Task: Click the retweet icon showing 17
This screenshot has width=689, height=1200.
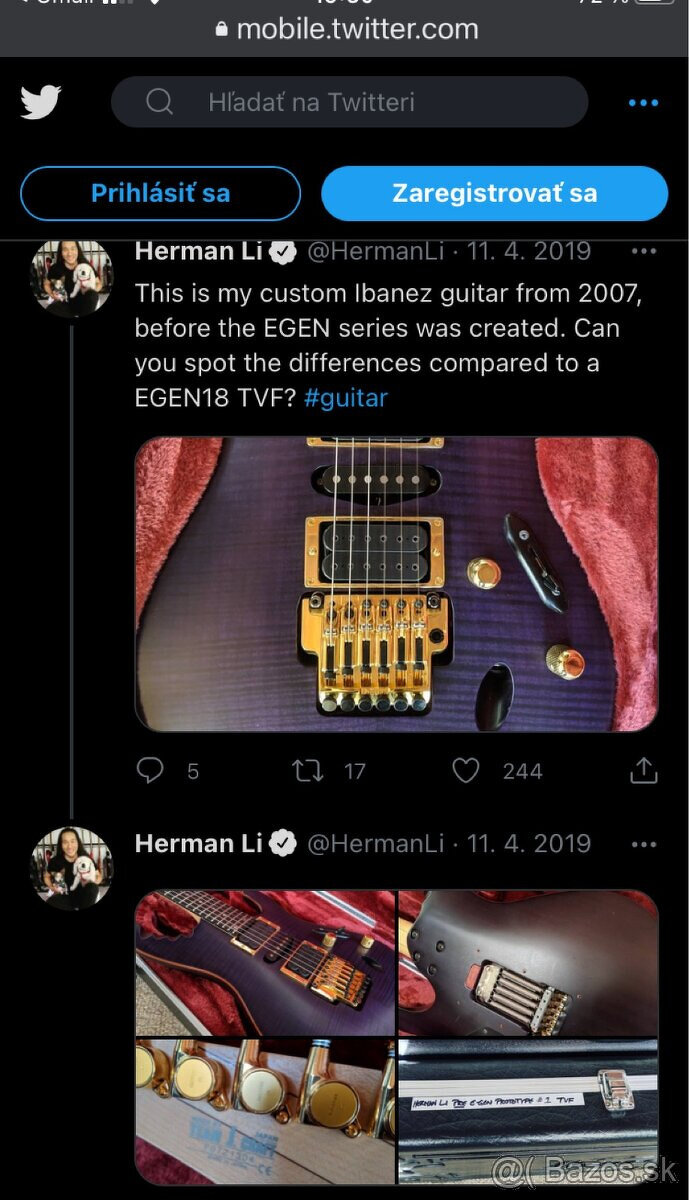Action: [310, 770]
